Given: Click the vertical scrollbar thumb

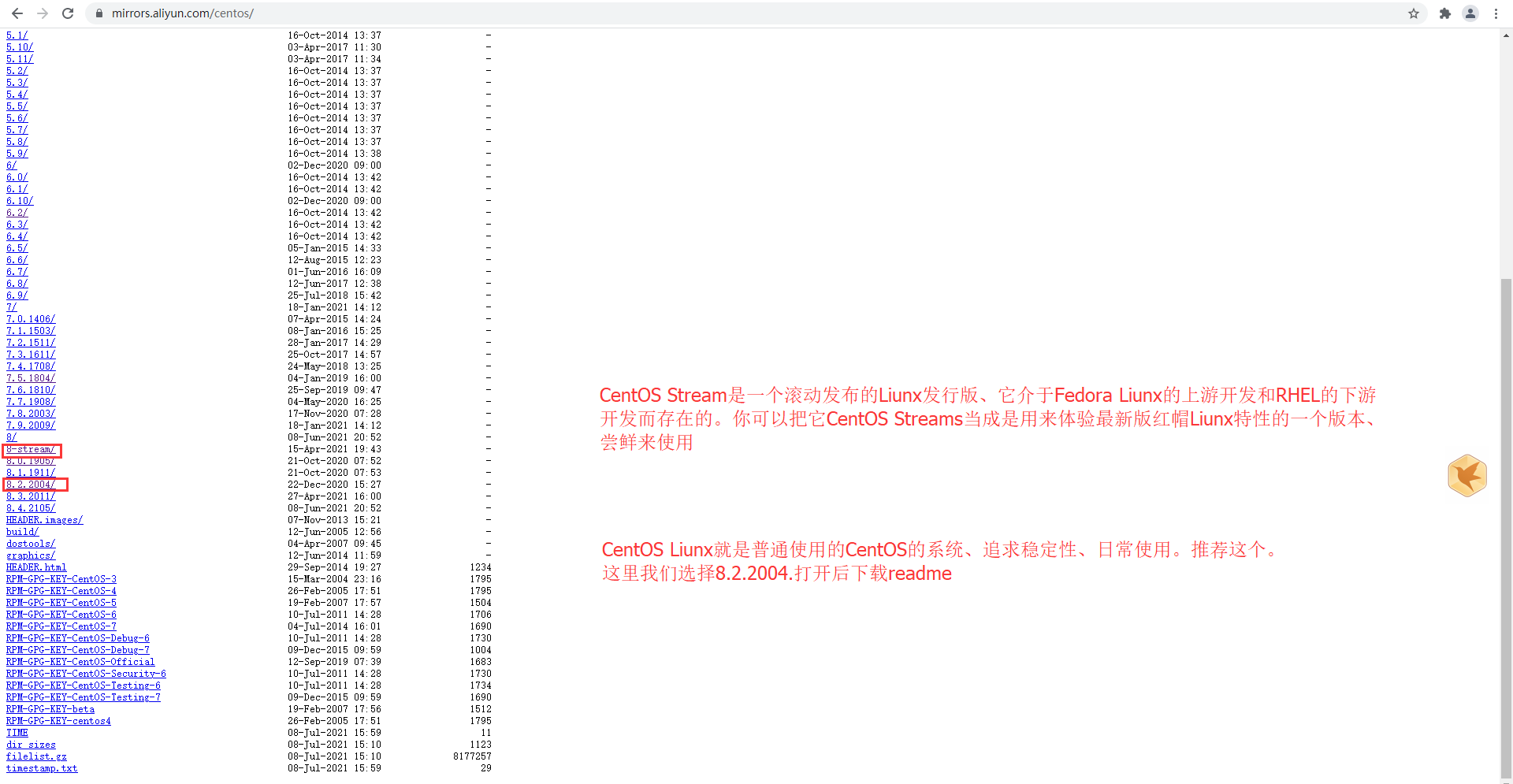Looking at the screenshot, I should [x=1507, y=528].
